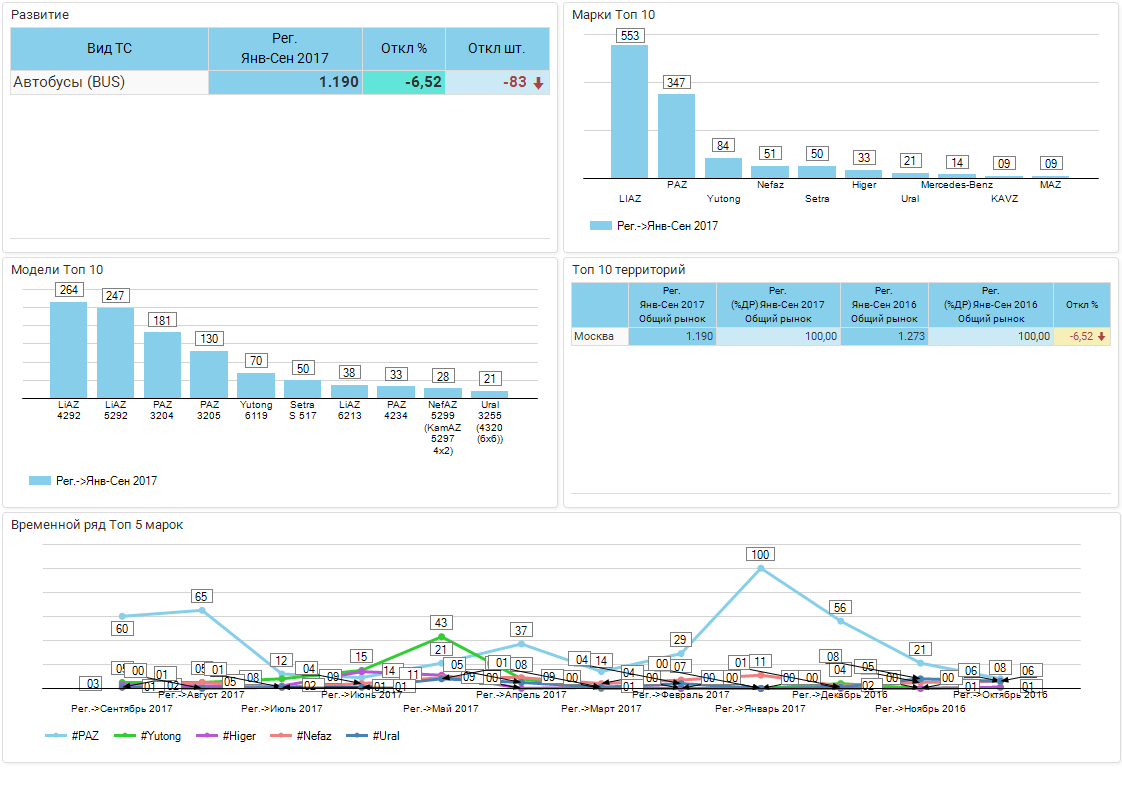The width and height of the screenshot is (1122, 793).
Task: Select the Yutong 6119 model bar
Action: pos(255,386)
